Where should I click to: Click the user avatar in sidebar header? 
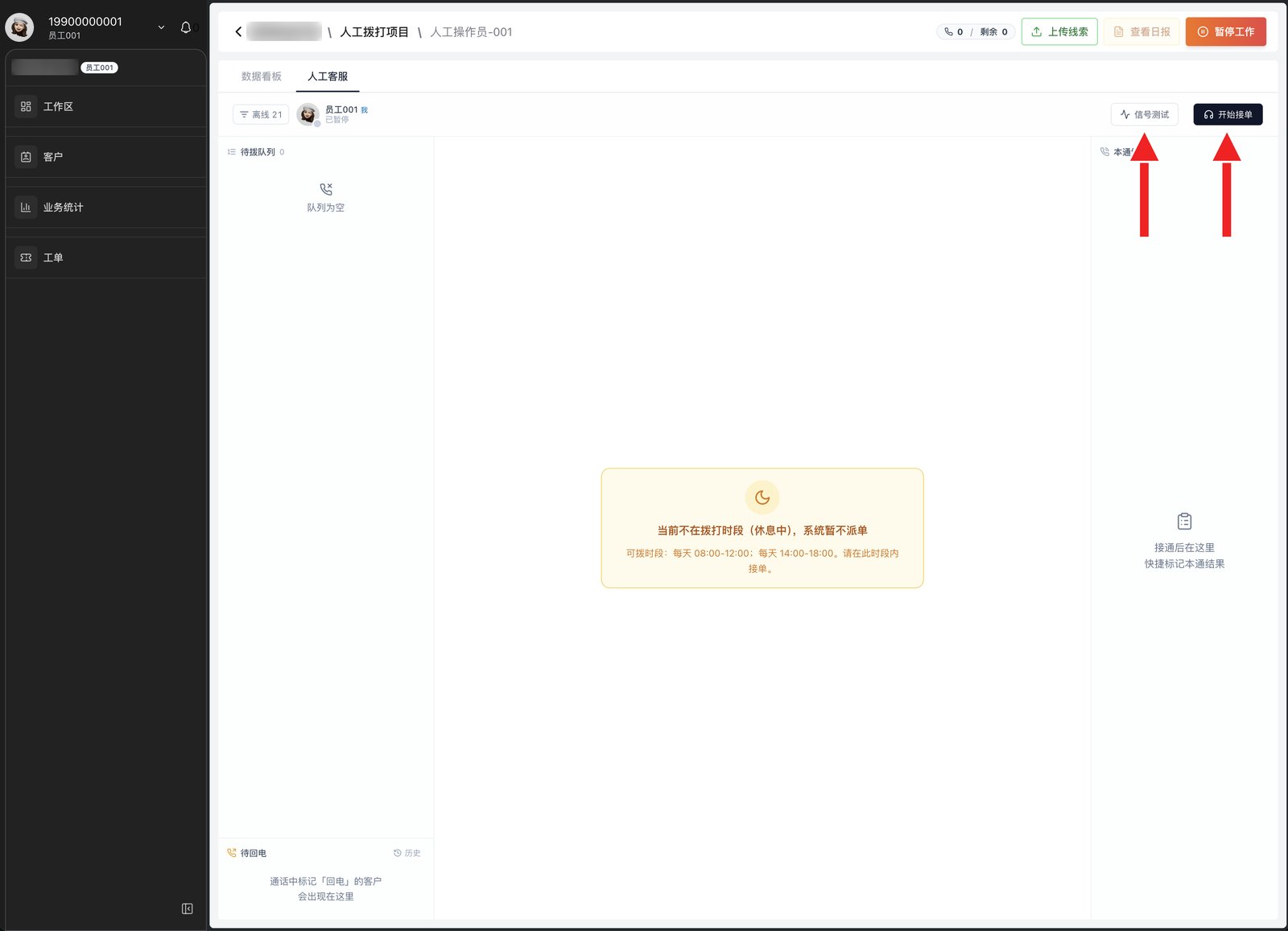tap(19, 27)
